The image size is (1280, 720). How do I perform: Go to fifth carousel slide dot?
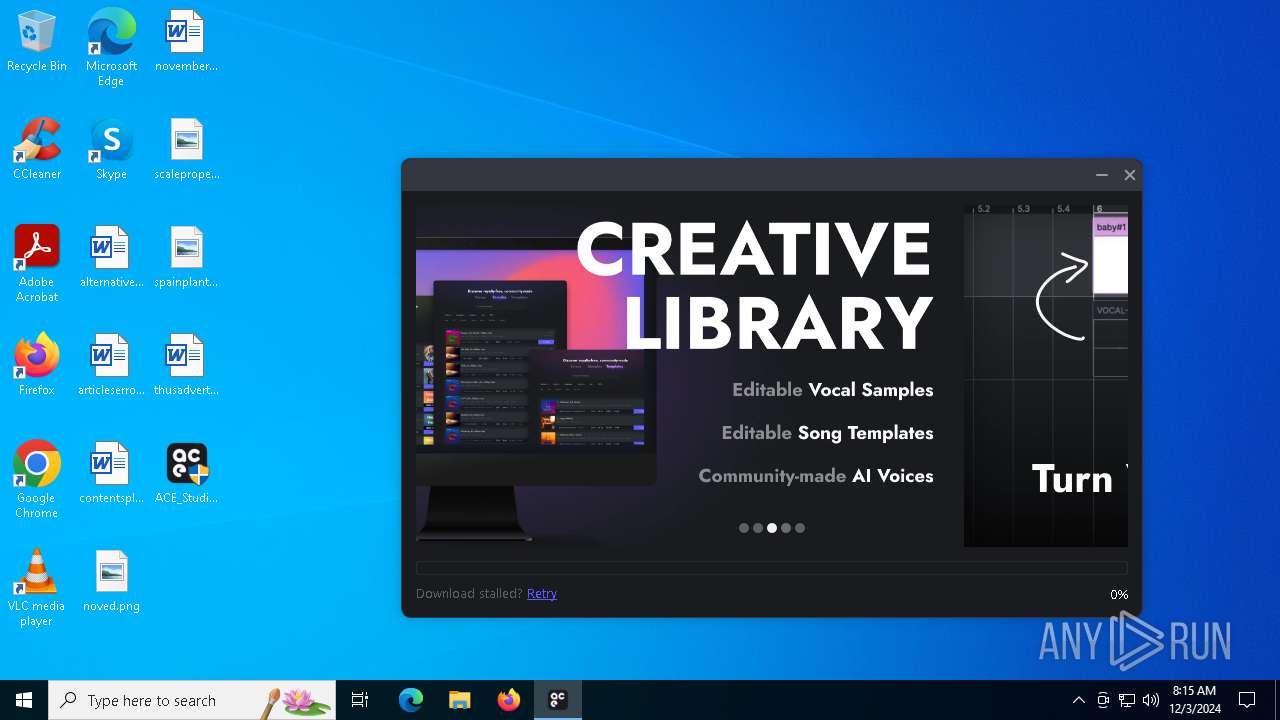(x=800, y=528)
